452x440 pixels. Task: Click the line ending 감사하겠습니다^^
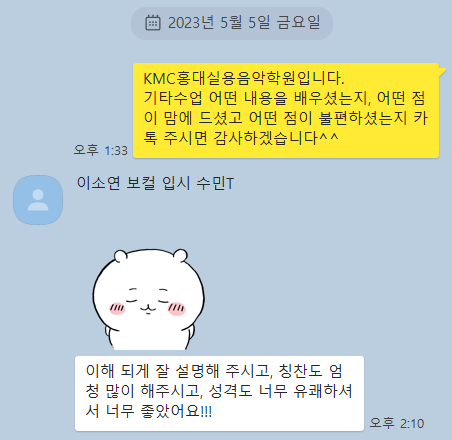(x=241, y=138)
